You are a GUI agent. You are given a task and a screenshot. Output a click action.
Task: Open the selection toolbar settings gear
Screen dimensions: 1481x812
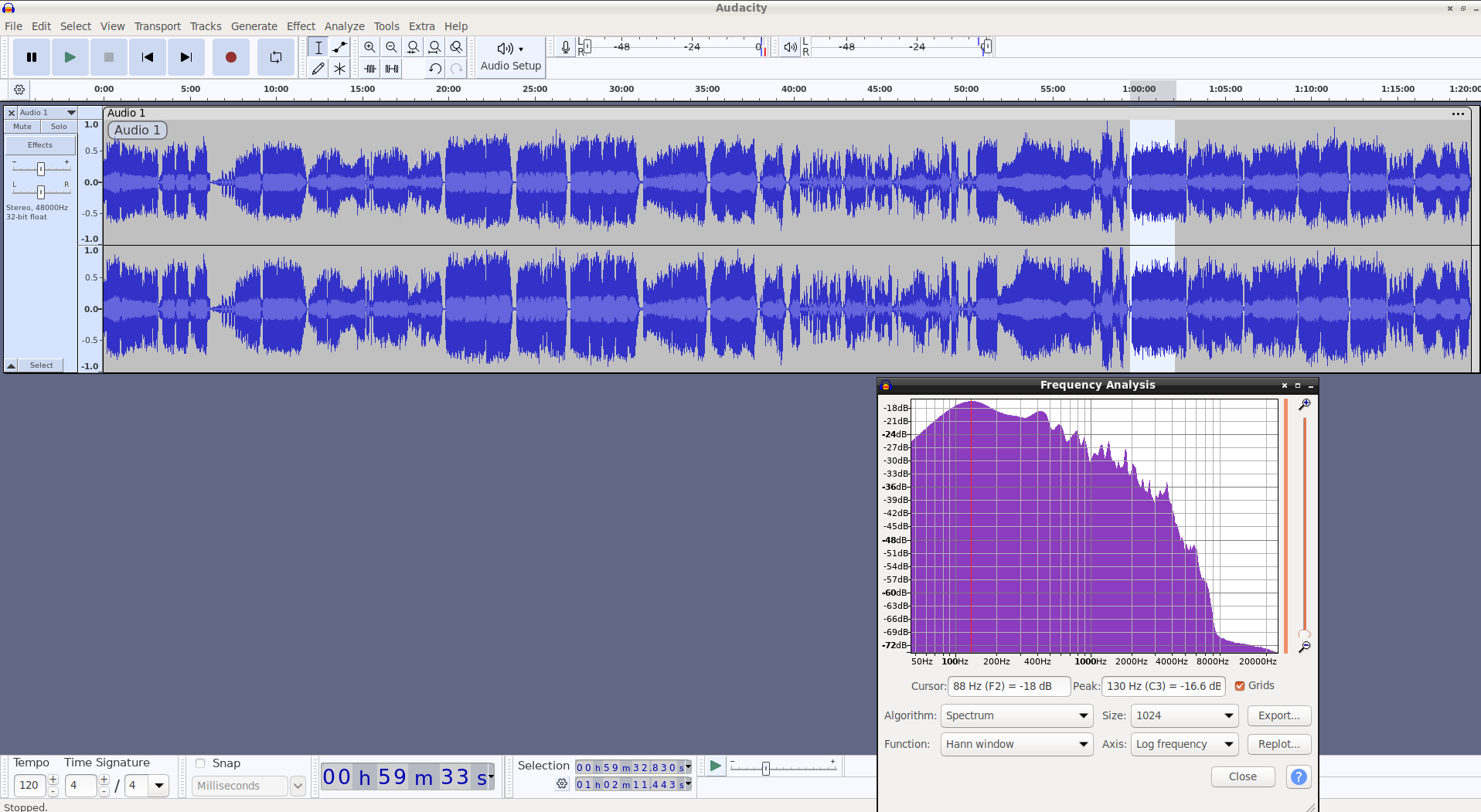pos(562,783)
